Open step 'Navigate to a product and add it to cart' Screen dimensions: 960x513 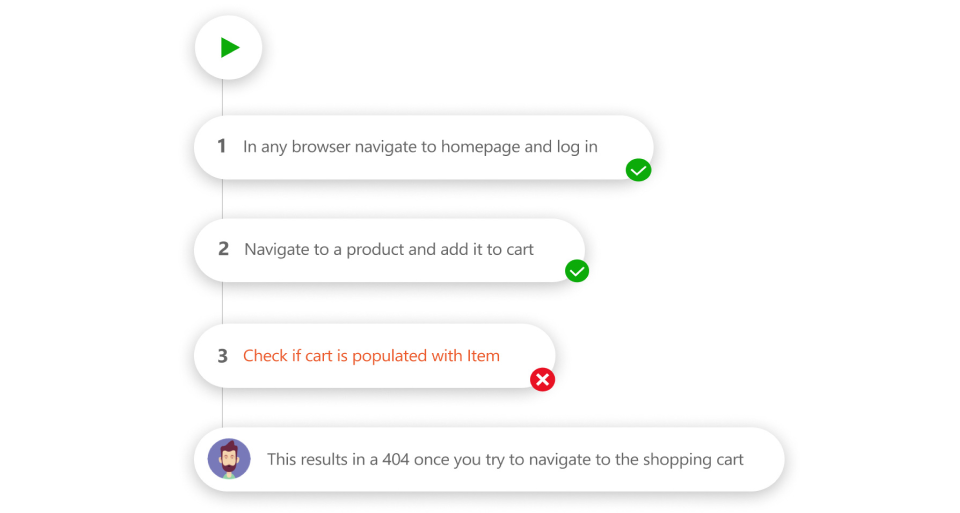[389, 250]
